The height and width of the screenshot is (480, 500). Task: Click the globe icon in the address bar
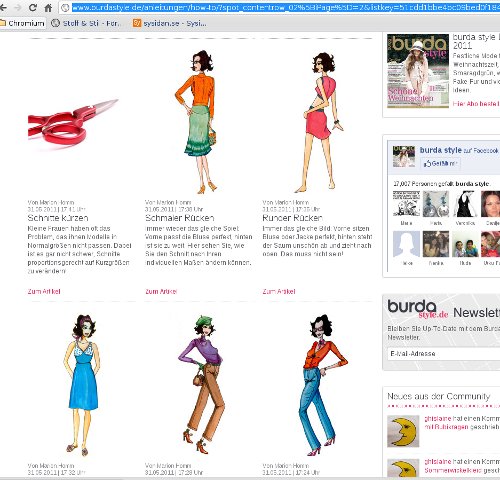pos(65,8)
